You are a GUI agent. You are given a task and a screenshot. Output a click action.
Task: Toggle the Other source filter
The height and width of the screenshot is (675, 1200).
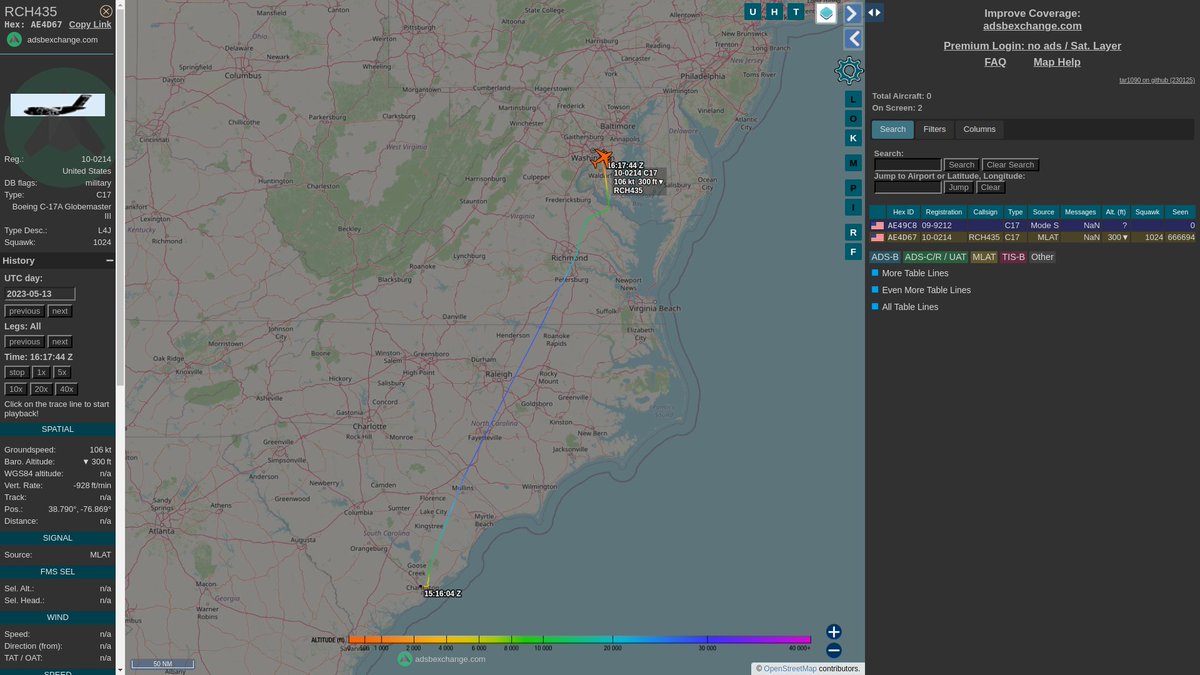pos(1042,257)
